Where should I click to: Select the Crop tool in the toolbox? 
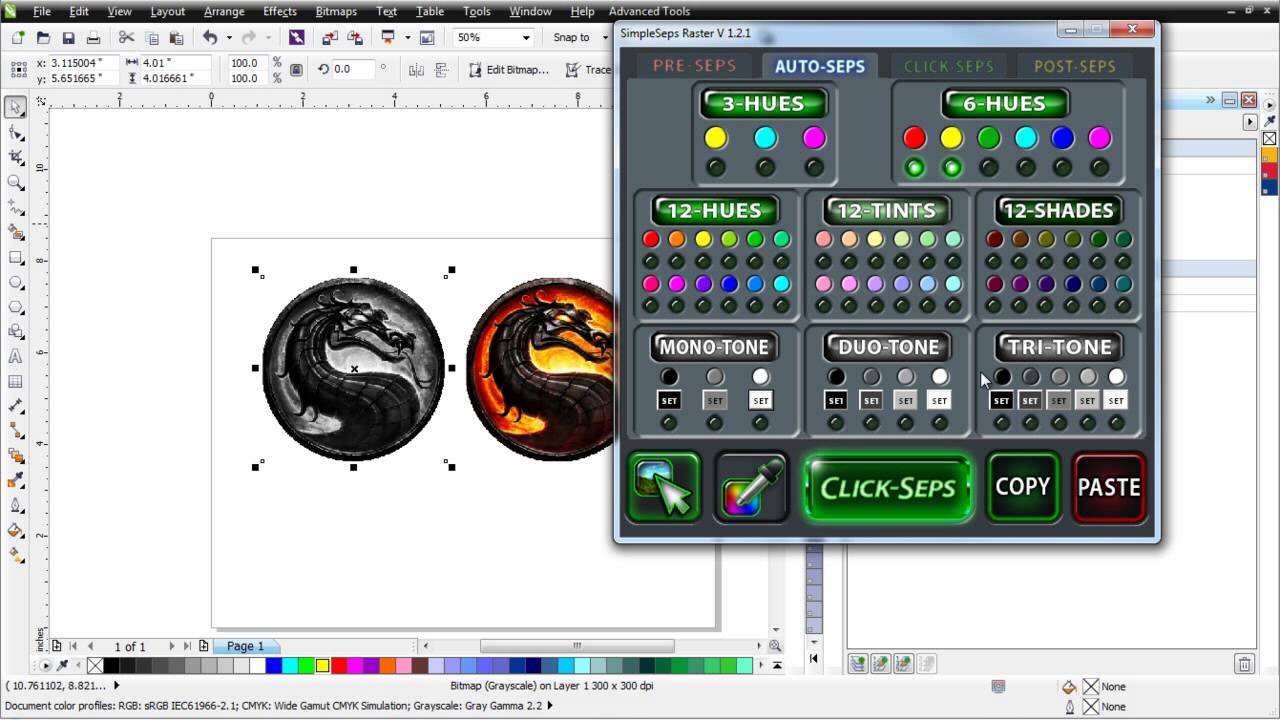pos(15,157)
